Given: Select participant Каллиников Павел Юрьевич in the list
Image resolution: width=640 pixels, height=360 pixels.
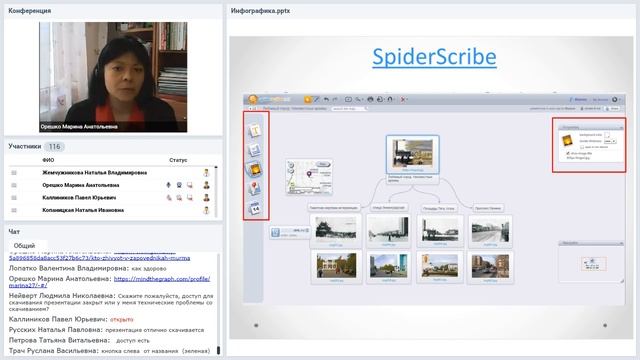Looking at the screenshot, I should point(79,198).
